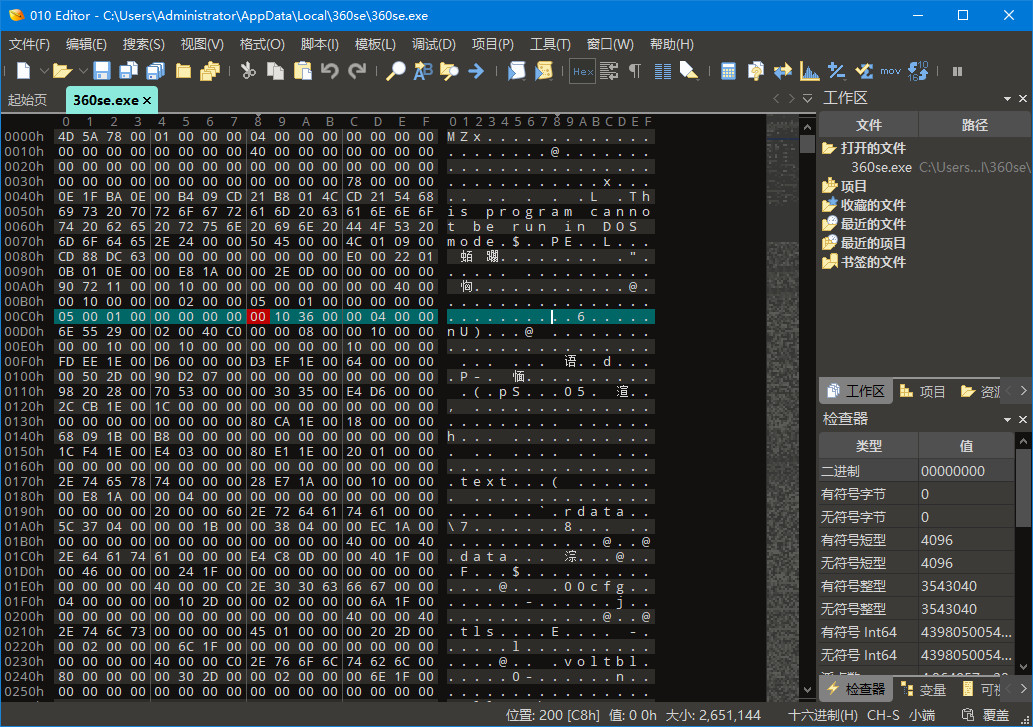Open a file using the folder icon
1033x727 pixels.
(63, 71)
